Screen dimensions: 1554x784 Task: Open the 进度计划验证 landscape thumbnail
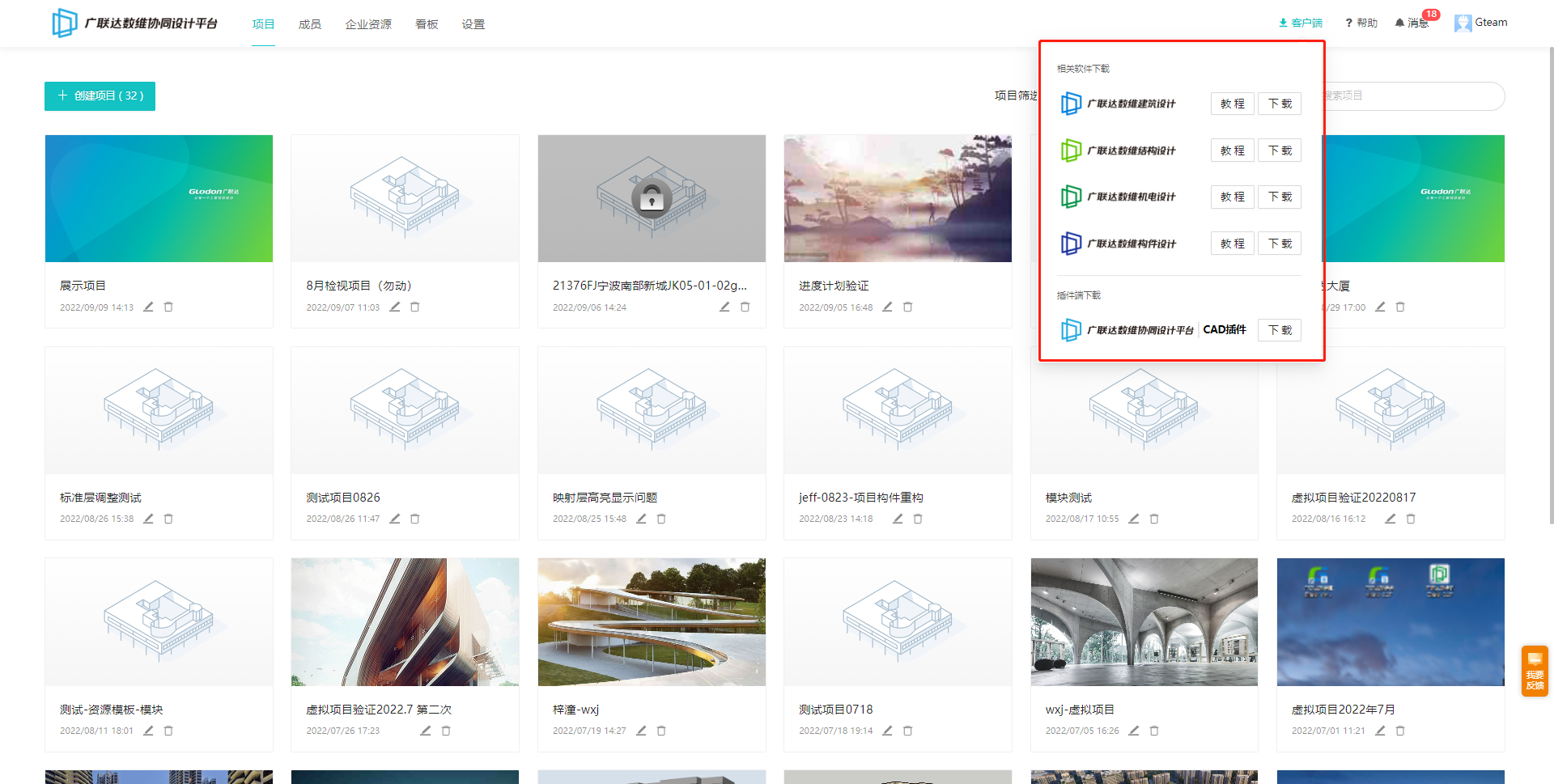pyautogui.click(x=898, y=198)
